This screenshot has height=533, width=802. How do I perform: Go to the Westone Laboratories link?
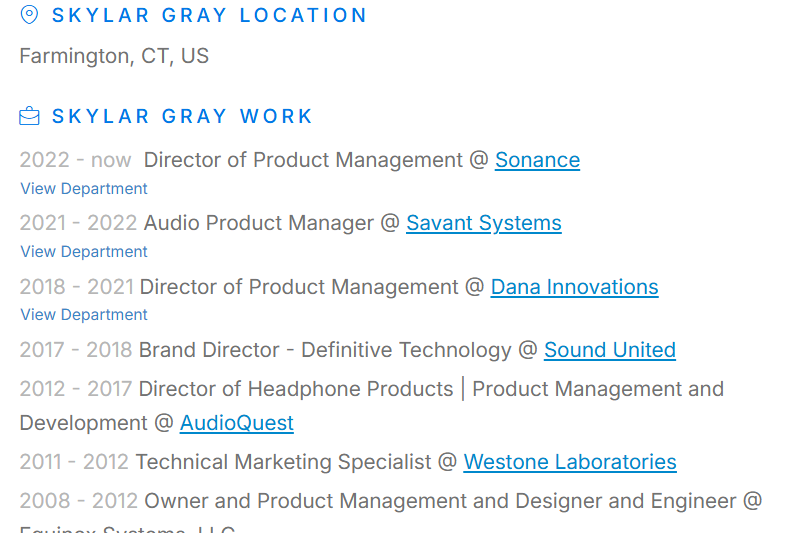(x=569, y=462)
